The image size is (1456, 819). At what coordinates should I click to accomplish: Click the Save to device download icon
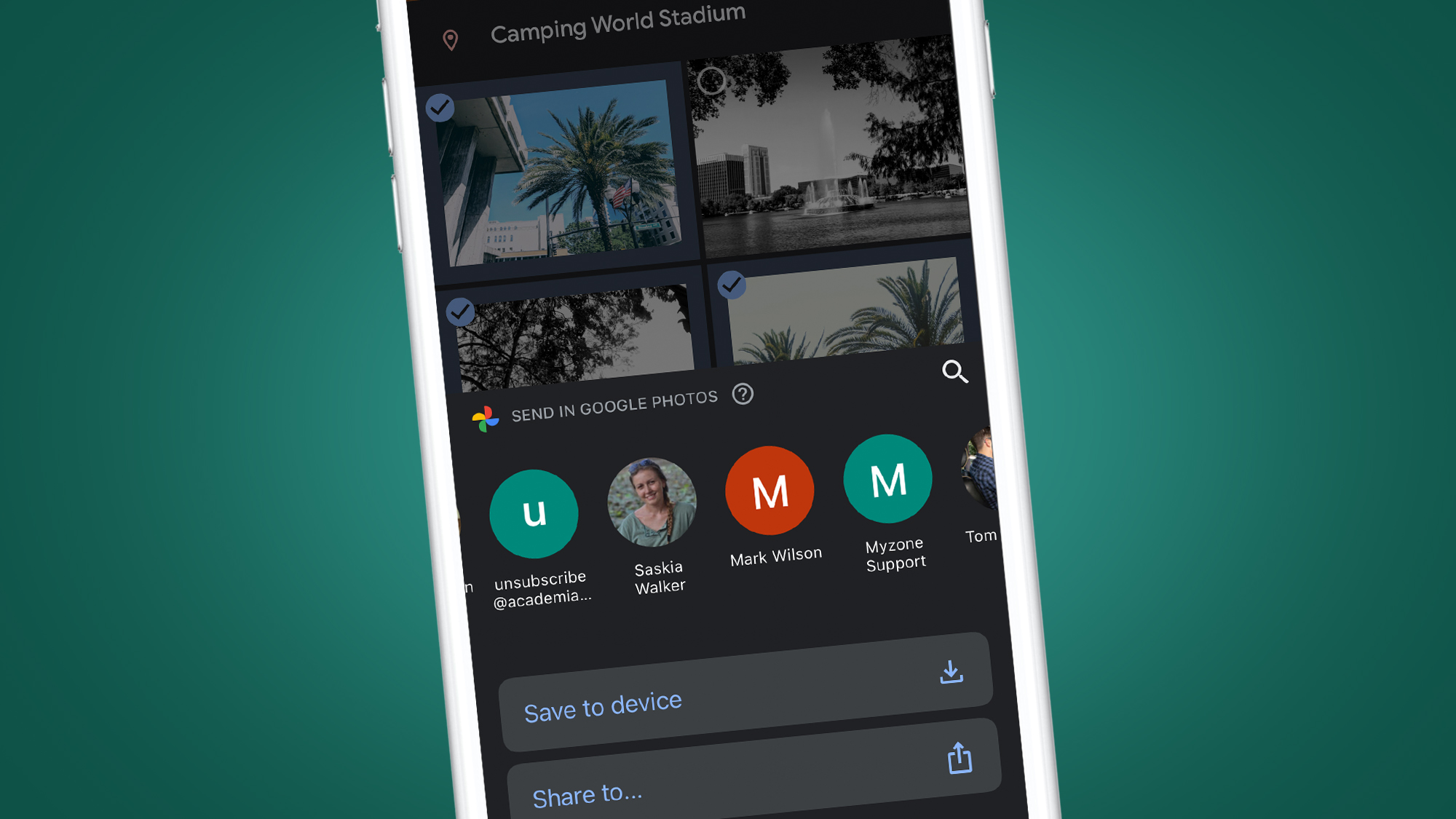pos(950,673)
